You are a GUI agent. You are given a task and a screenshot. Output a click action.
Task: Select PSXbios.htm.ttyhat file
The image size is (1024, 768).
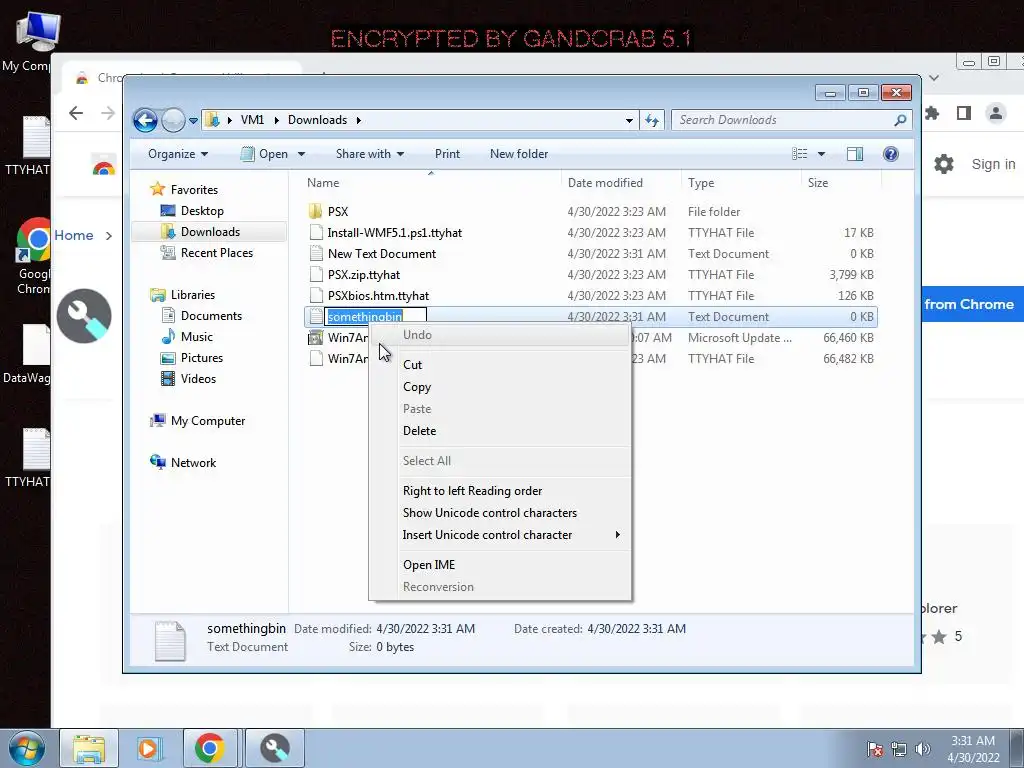click(x=378, y=295)
